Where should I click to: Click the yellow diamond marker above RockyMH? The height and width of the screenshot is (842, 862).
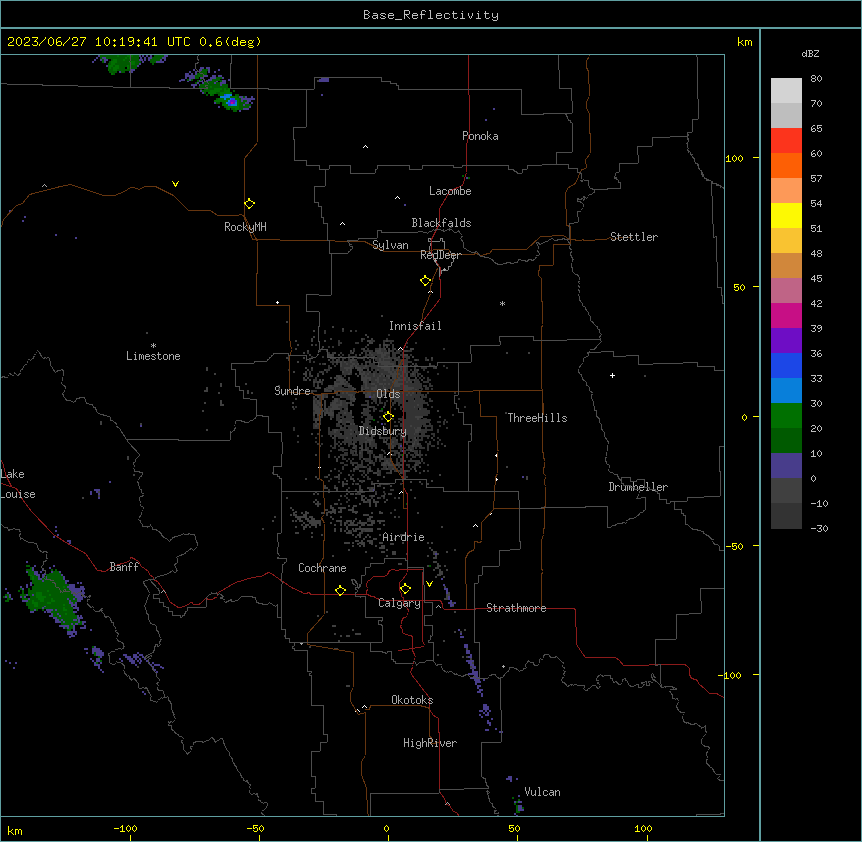[x=249, y=203]
